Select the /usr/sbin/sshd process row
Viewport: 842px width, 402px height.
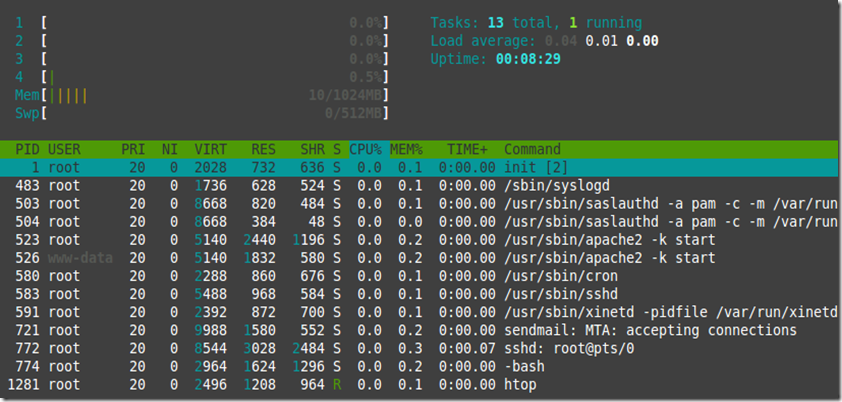(x=419, y=294)
